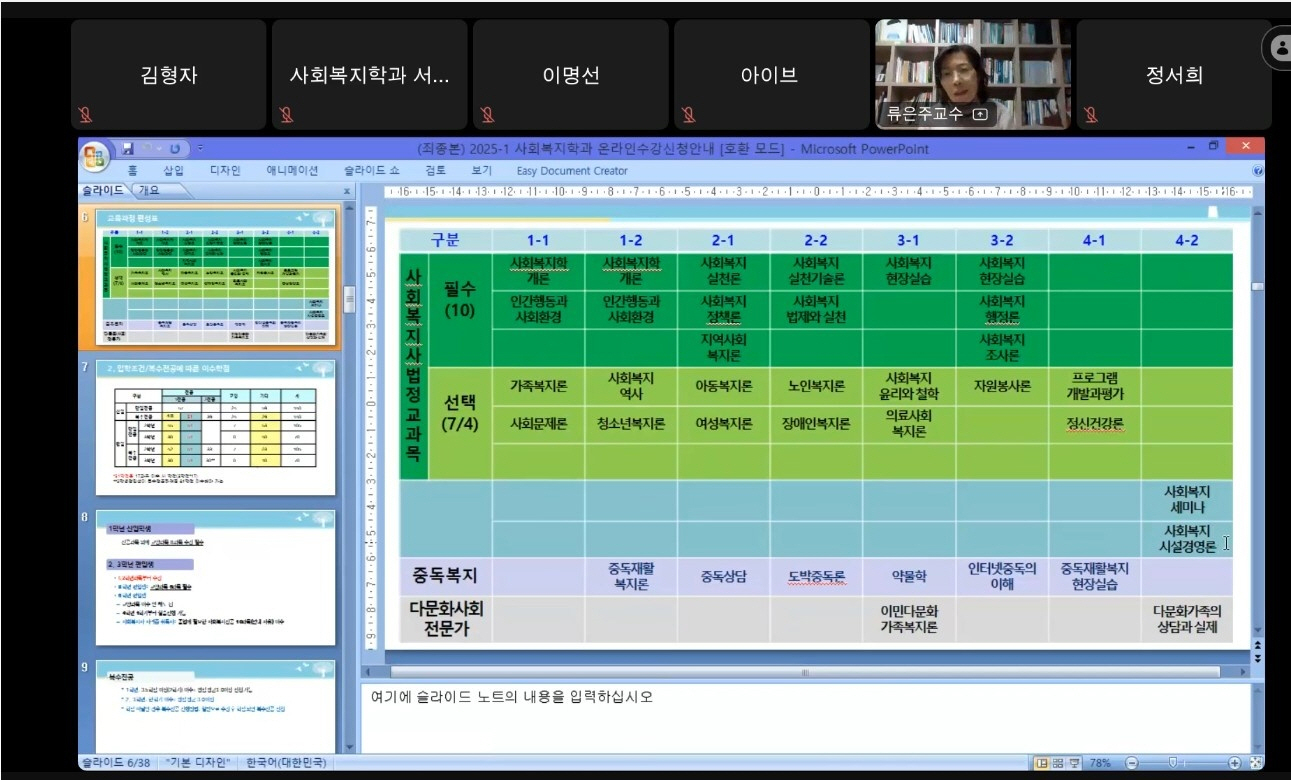Unmute 이명선's microphone
The height and width of the screenshot is (780, 1291).
click(485, 115)
